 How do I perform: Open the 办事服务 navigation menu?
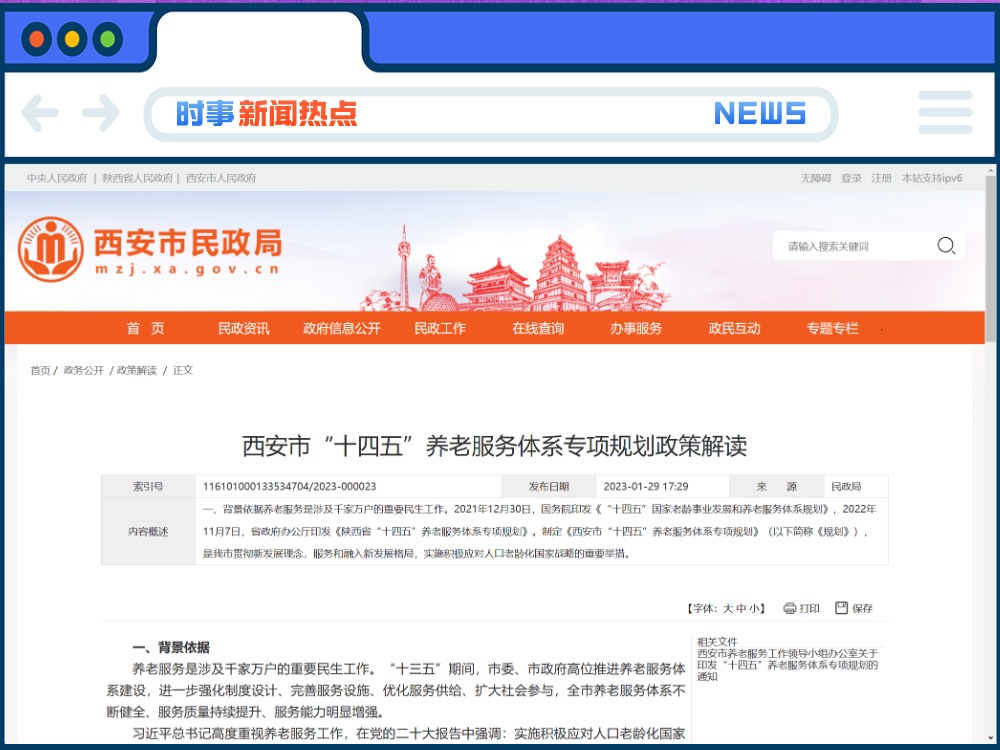click(637, 328)
